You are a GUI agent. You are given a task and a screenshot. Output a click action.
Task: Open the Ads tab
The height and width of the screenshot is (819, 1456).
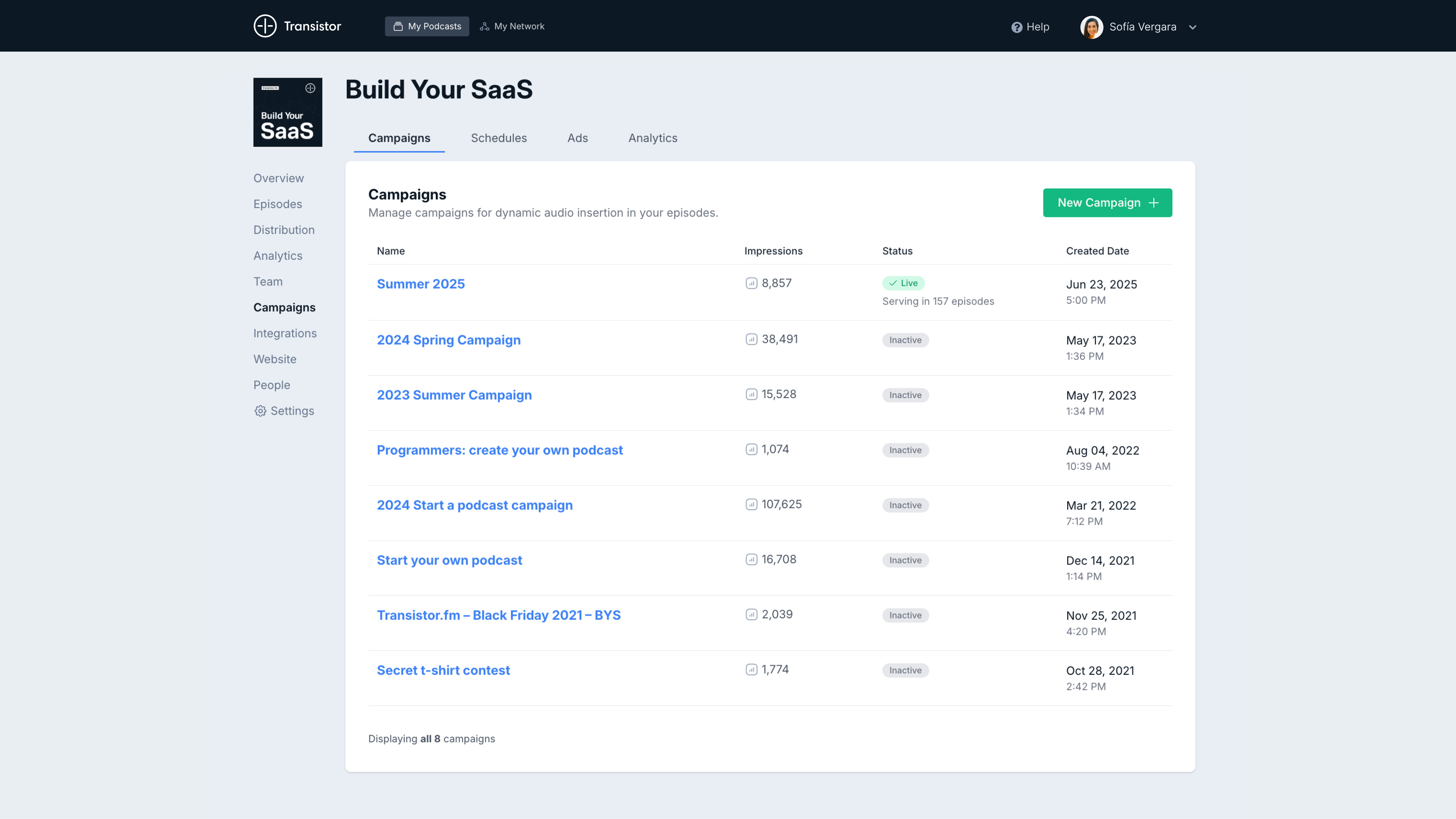tap(577, 138)
